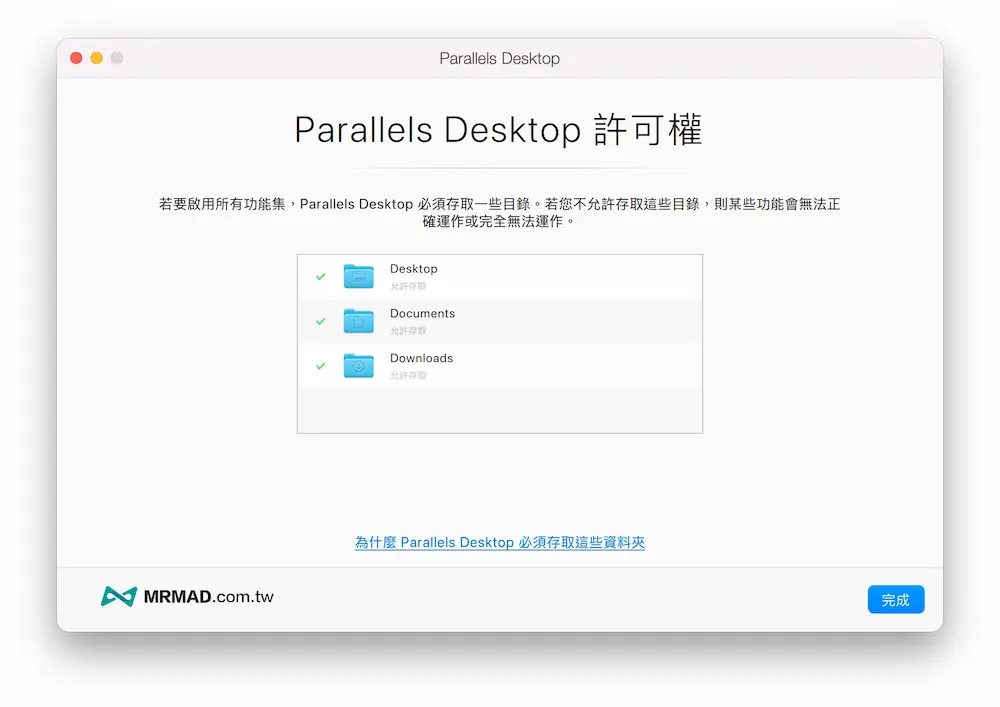Click the Downloads folder icon
1000x707 pixels.
358,366
